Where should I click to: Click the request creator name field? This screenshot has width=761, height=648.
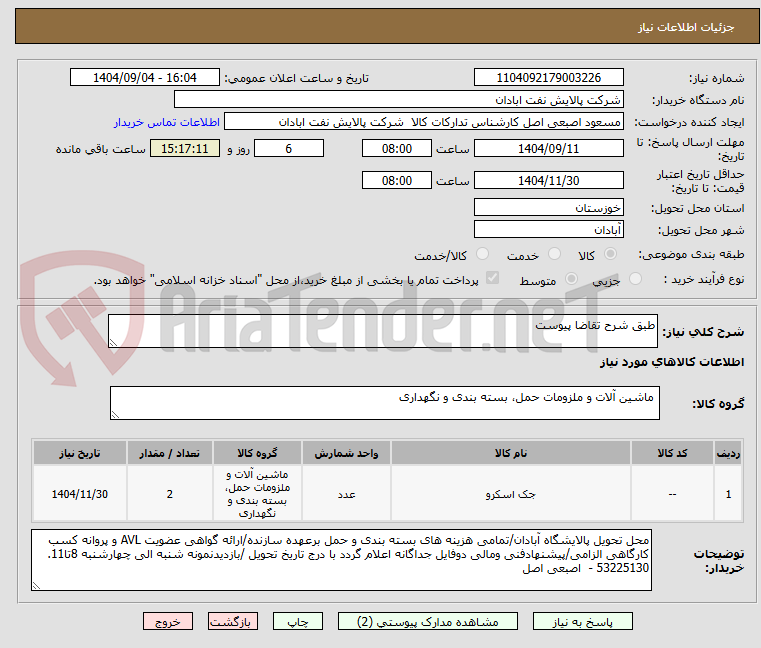click(424, 122)
